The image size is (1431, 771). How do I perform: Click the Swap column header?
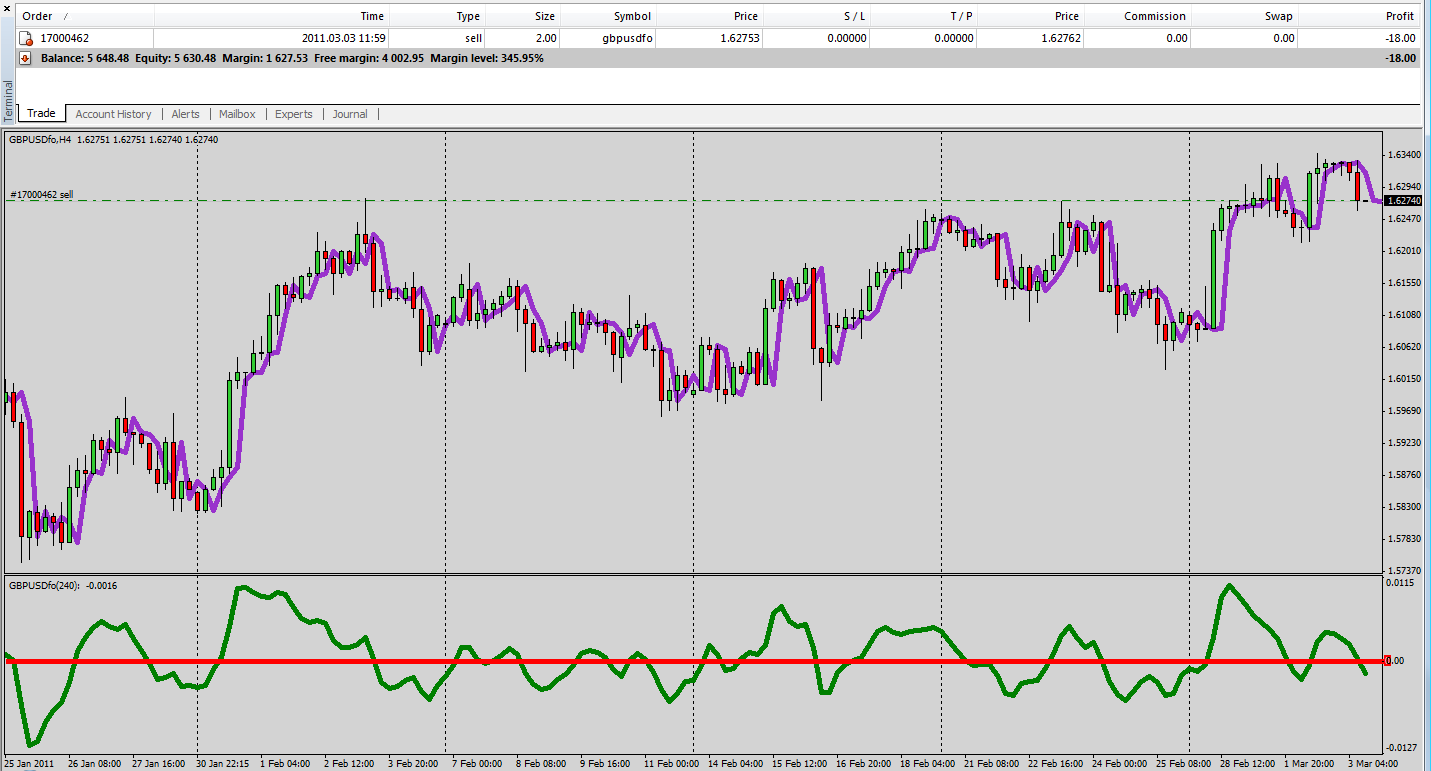tap(1279, 16)
